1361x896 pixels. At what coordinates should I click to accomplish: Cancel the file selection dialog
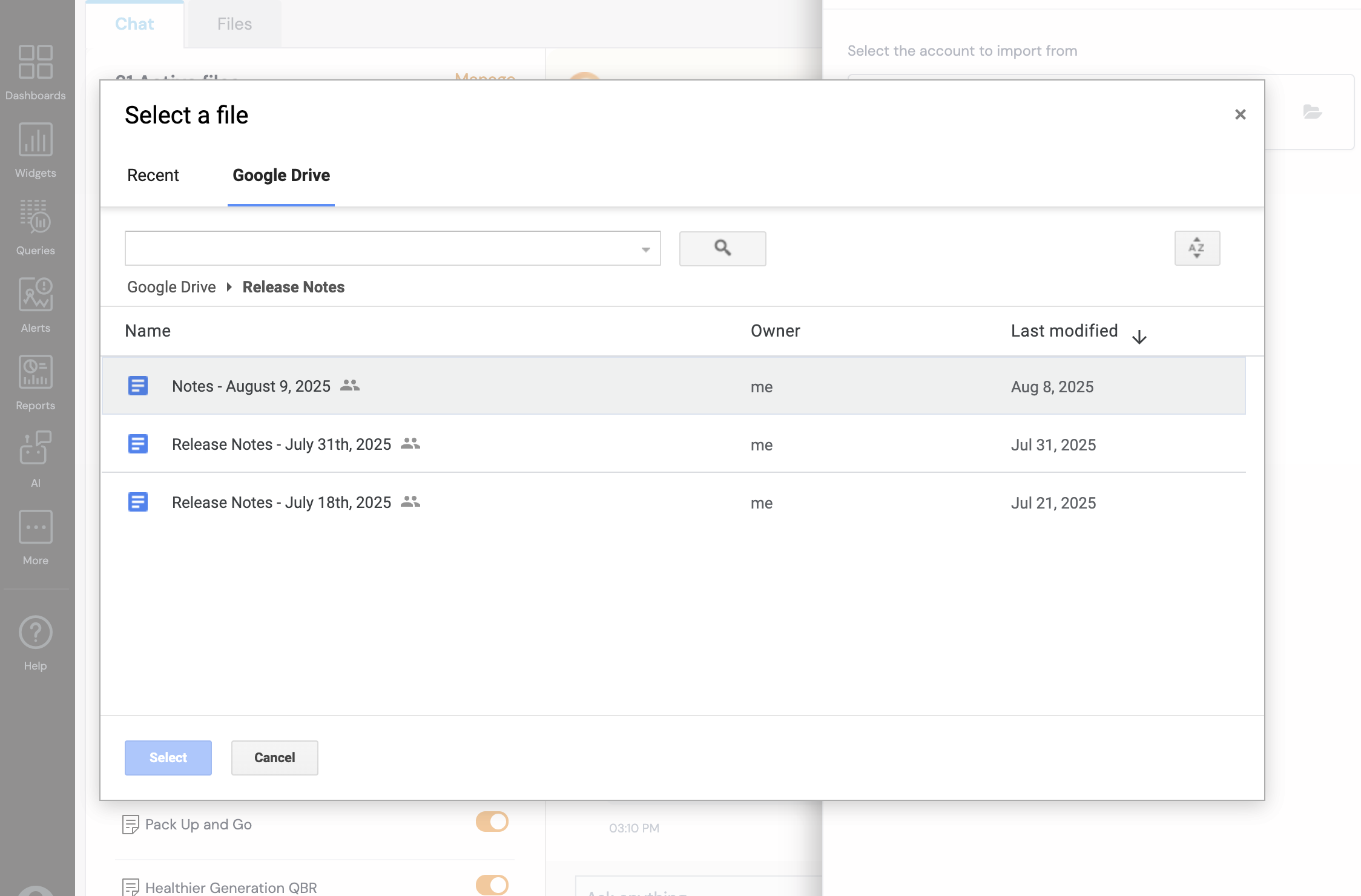click(274, 757)
